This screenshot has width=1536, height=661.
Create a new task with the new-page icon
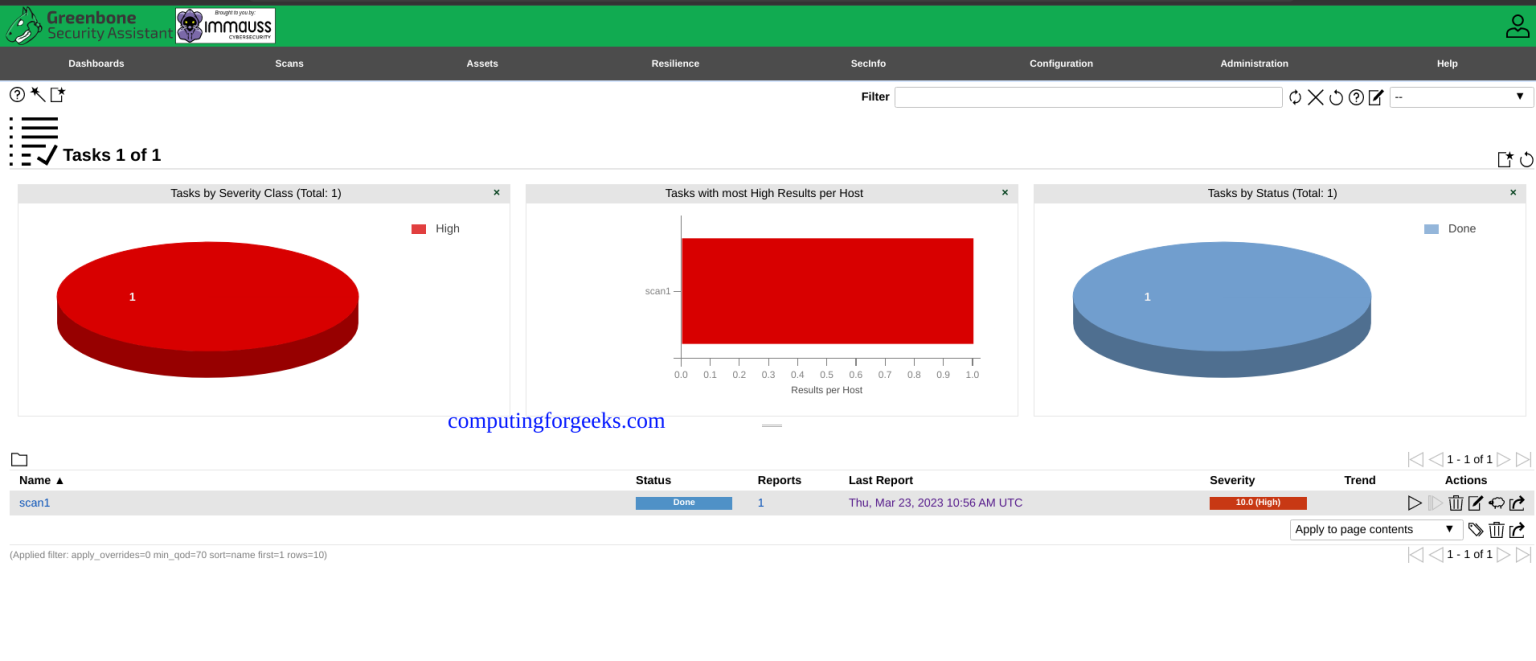(57, 94)
